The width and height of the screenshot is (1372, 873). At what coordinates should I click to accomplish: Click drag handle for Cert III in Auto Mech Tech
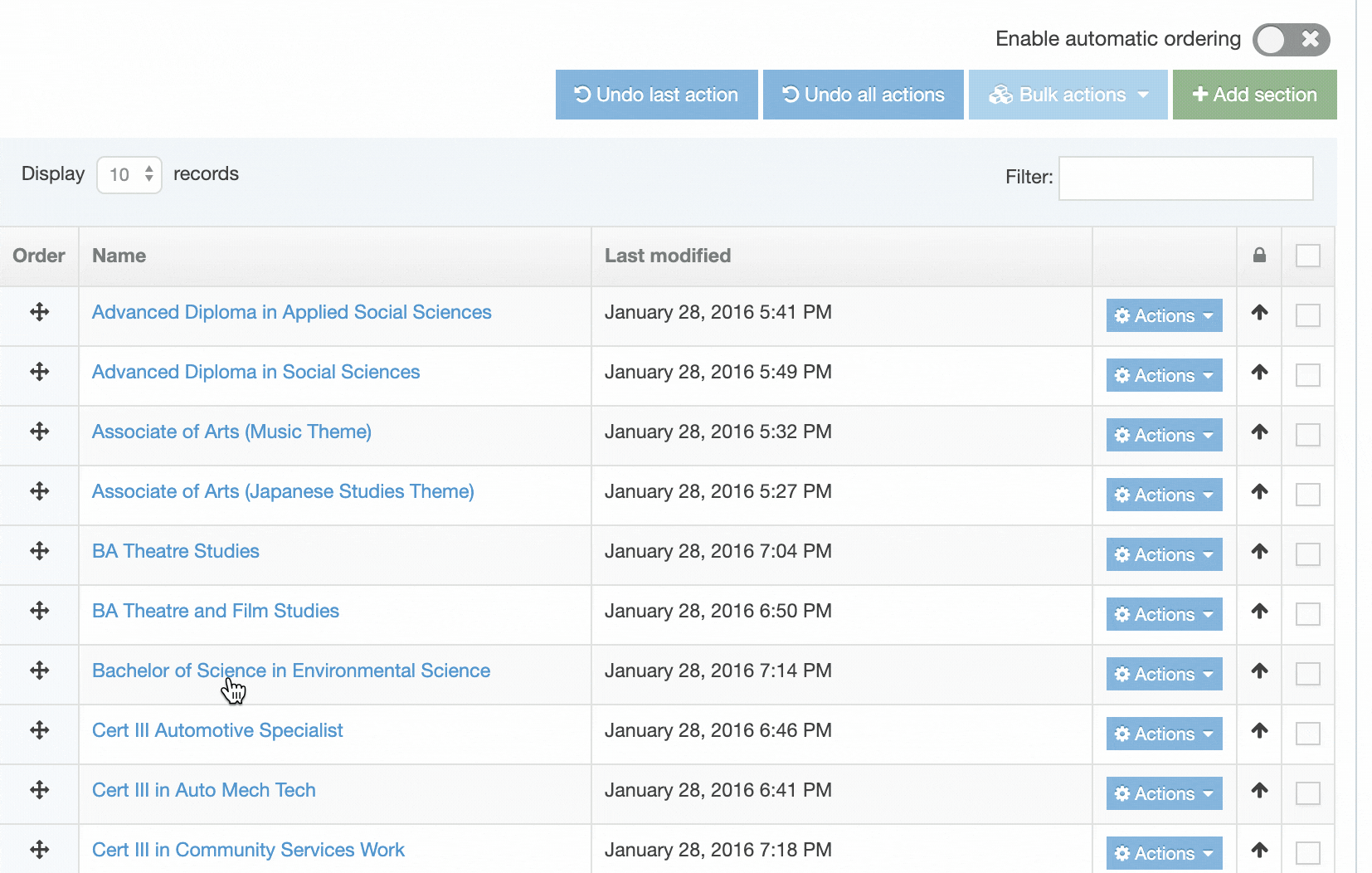point(39,790)
